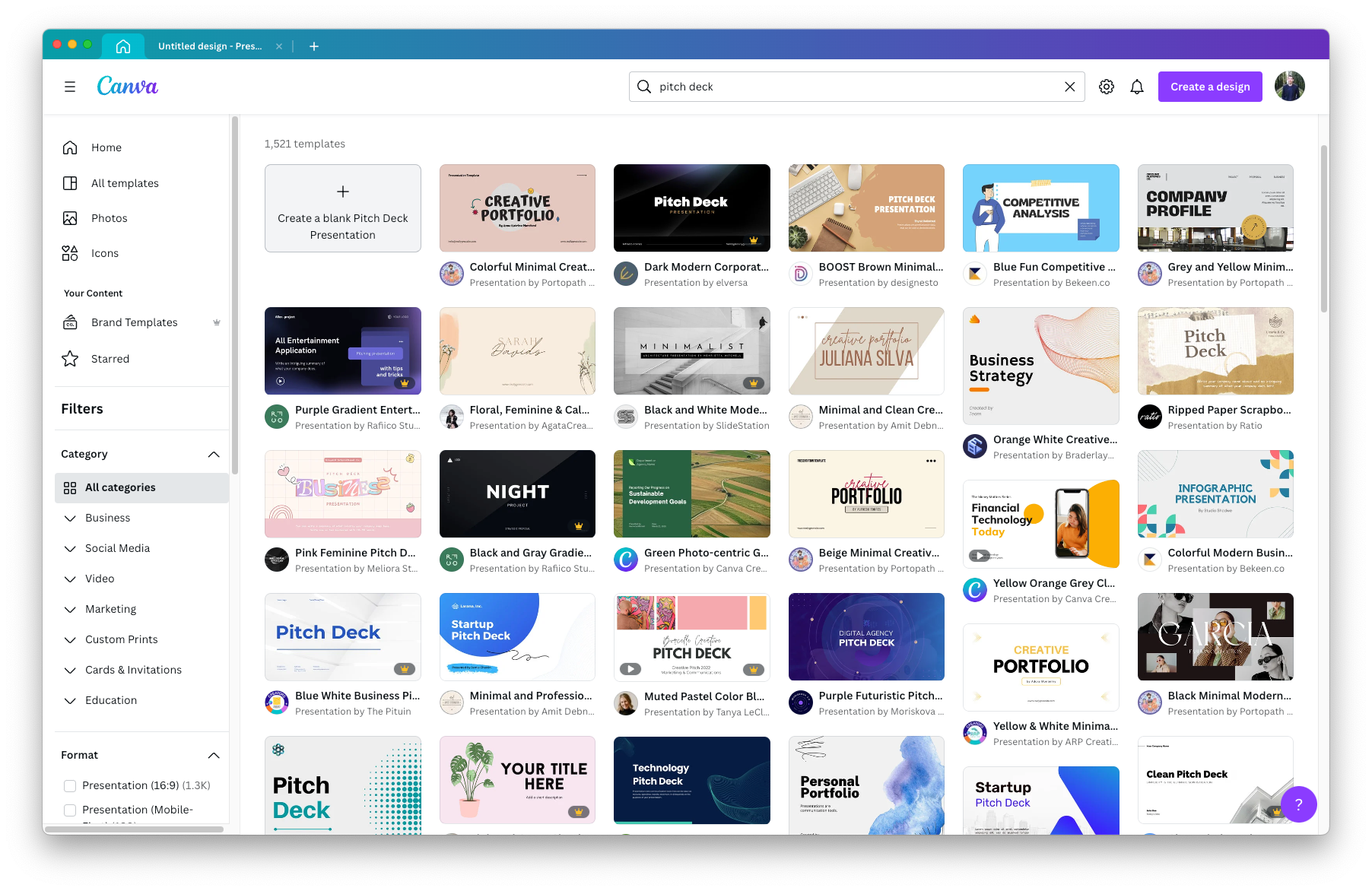Close the Untitled design tab
Screen dimensions: 1372x891
click(x=279, y=46)
